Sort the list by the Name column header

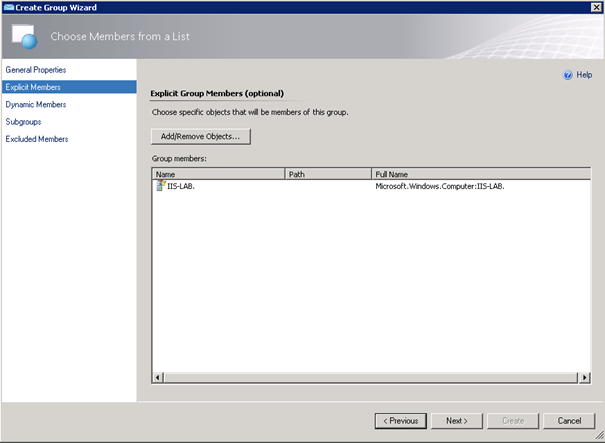218,174
